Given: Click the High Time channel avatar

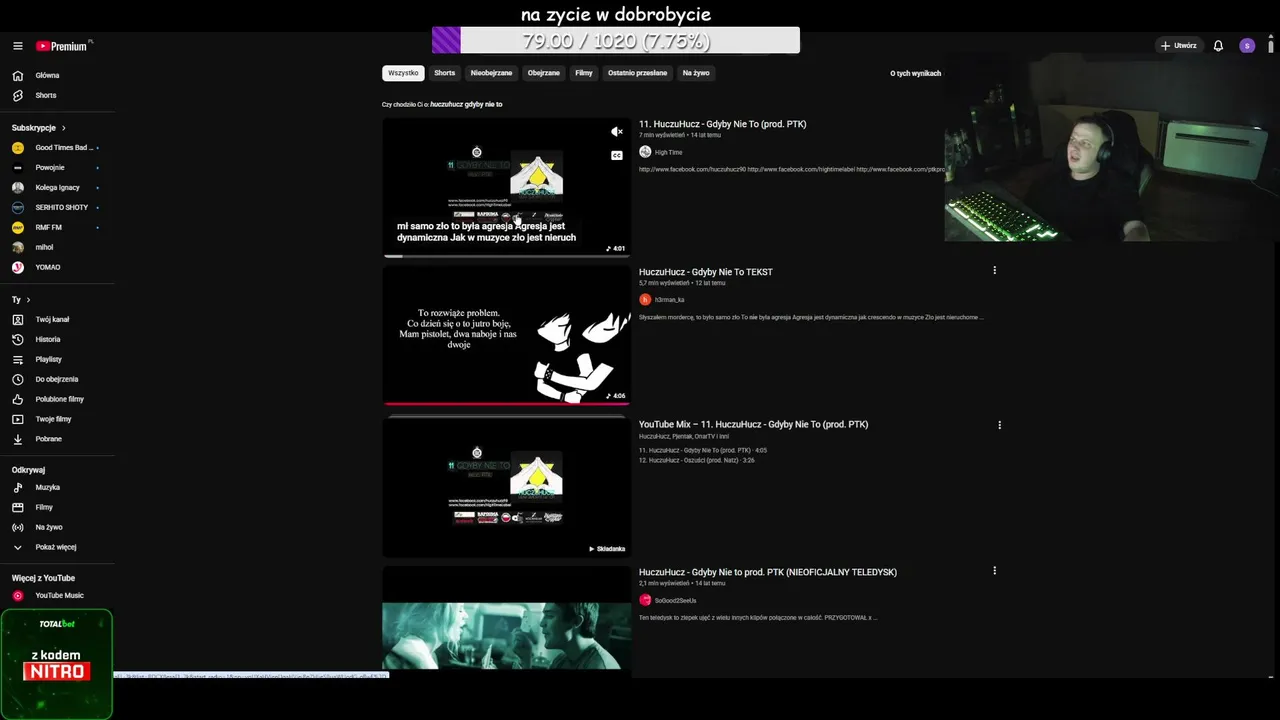Looking at the screenshot, I should 645,152.
